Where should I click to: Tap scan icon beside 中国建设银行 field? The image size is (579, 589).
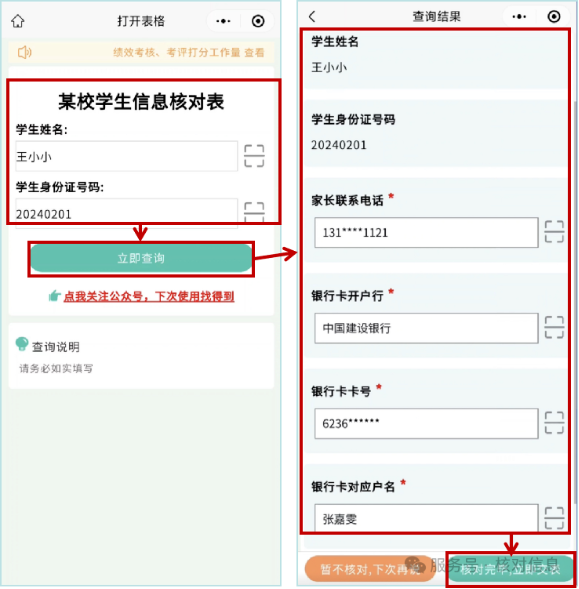554,328
